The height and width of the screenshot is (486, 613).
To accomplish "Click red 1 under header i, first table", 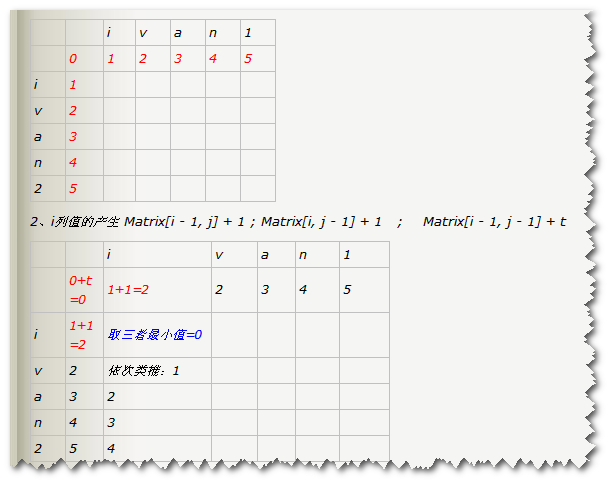I will [x=111, y=59].
